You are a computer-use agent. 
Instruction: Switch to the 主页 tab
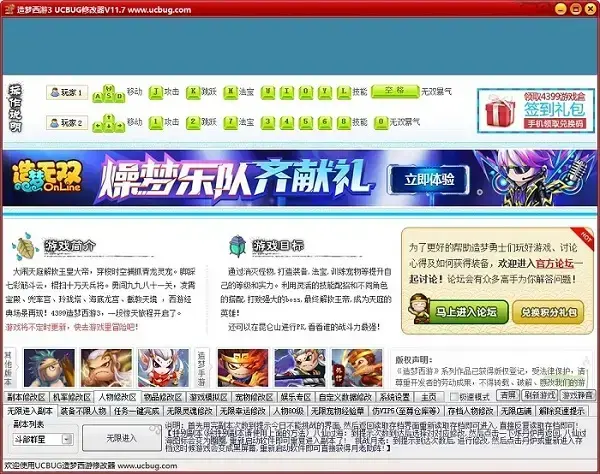coord(429,397)
